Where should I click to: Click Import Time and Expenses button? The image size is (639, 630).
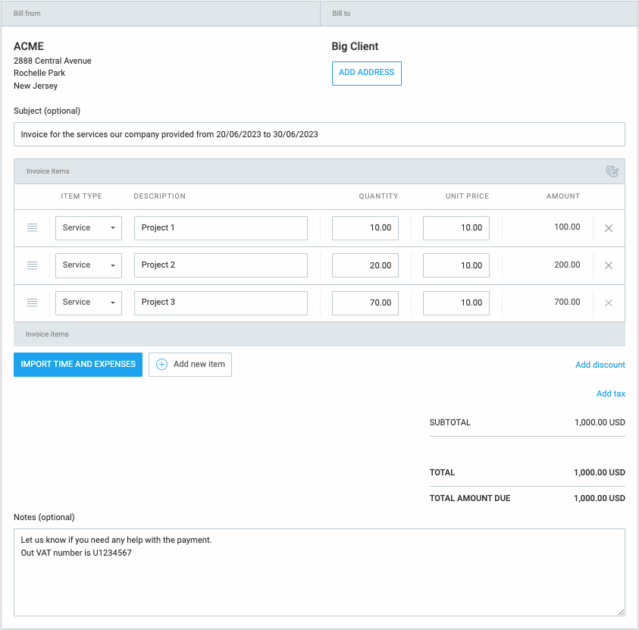click(x=78, y=364)
